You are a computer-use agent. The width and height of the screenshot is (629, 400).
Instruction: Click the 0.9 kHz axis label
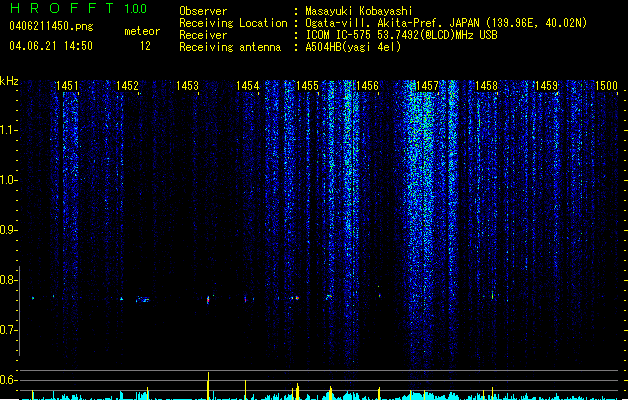click(8, 230)
